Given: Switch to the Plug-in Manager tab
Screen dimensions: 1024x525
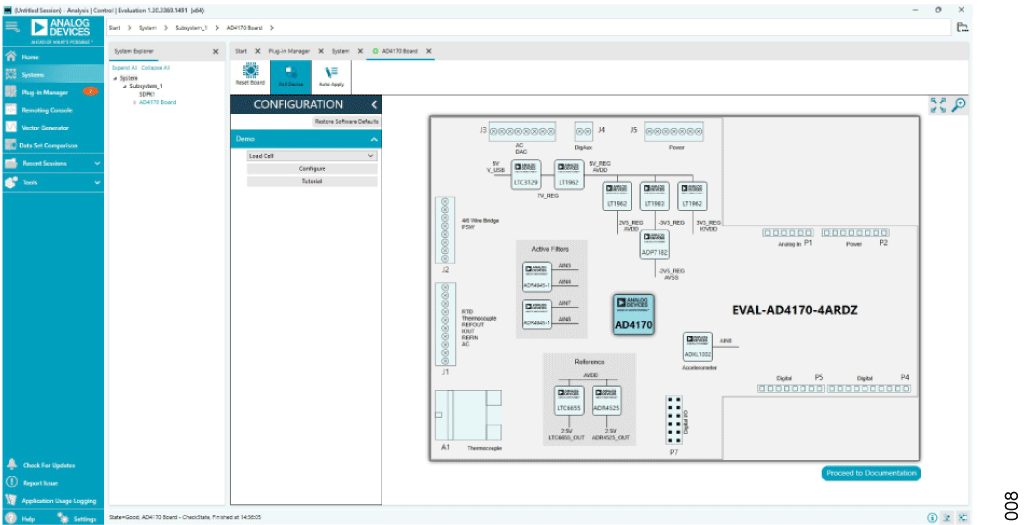Looking at the screenshot, I should click(x=289, y=51).
